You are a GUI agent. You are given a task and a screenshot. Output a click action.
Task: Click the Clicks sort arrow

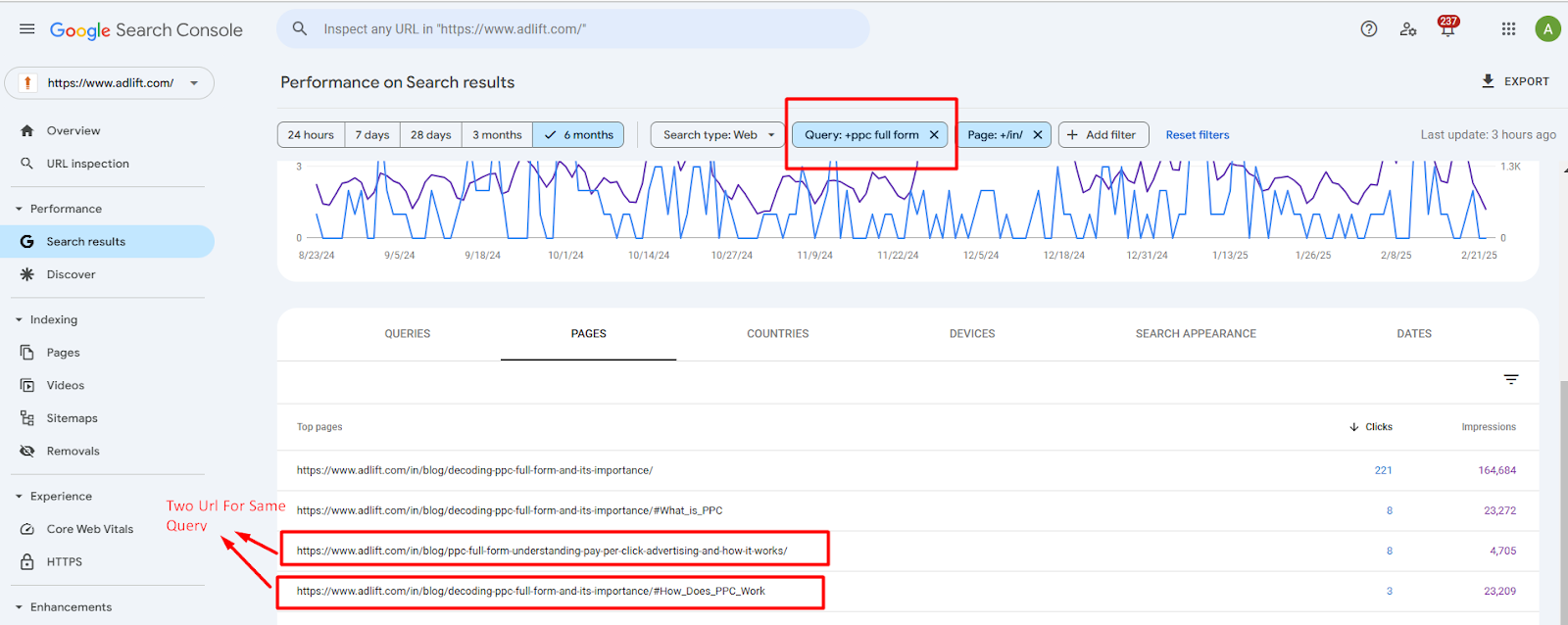coord(1354,427)
